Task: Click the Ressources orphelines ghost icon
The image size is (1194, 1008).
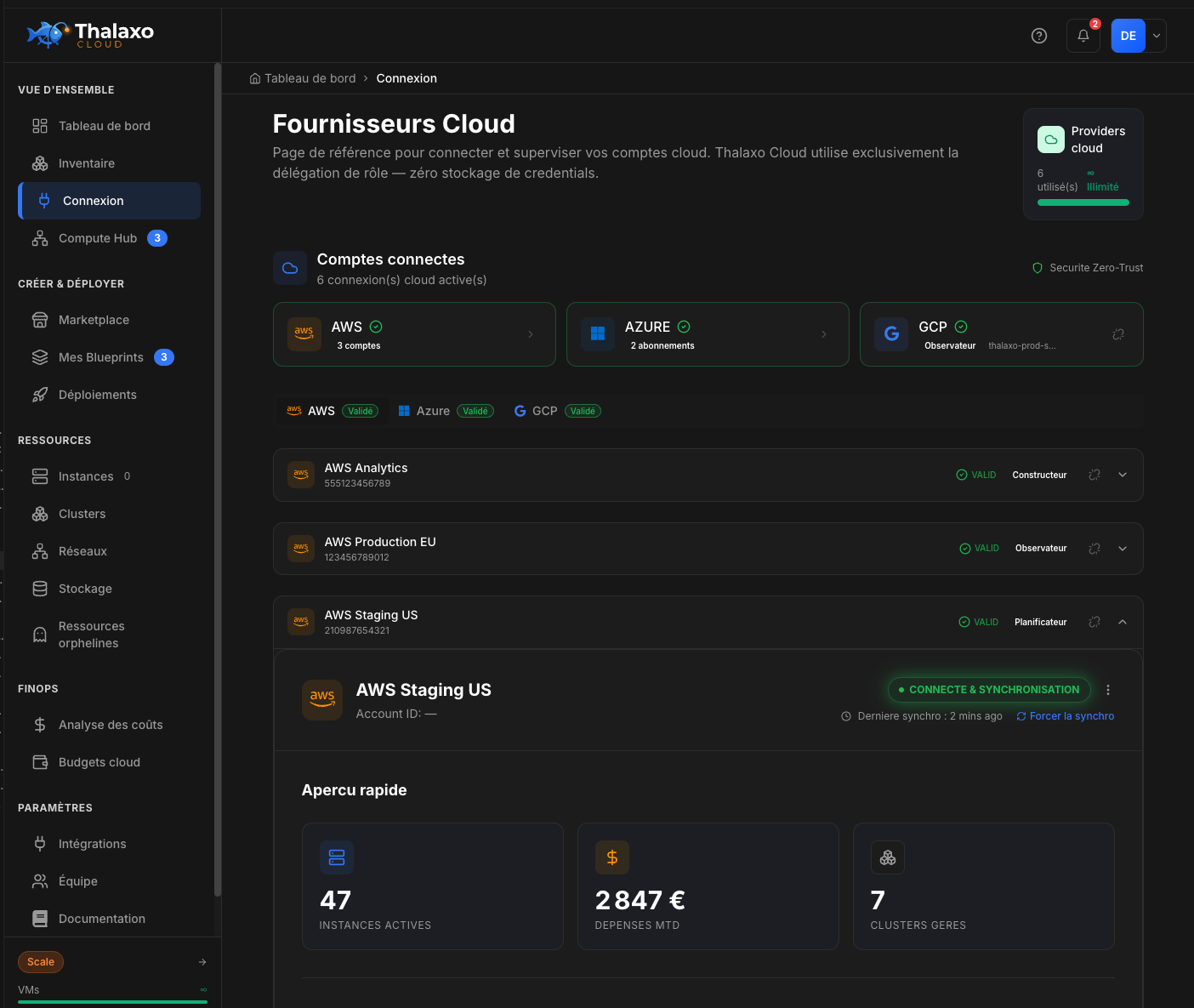Action: point(40,635)
